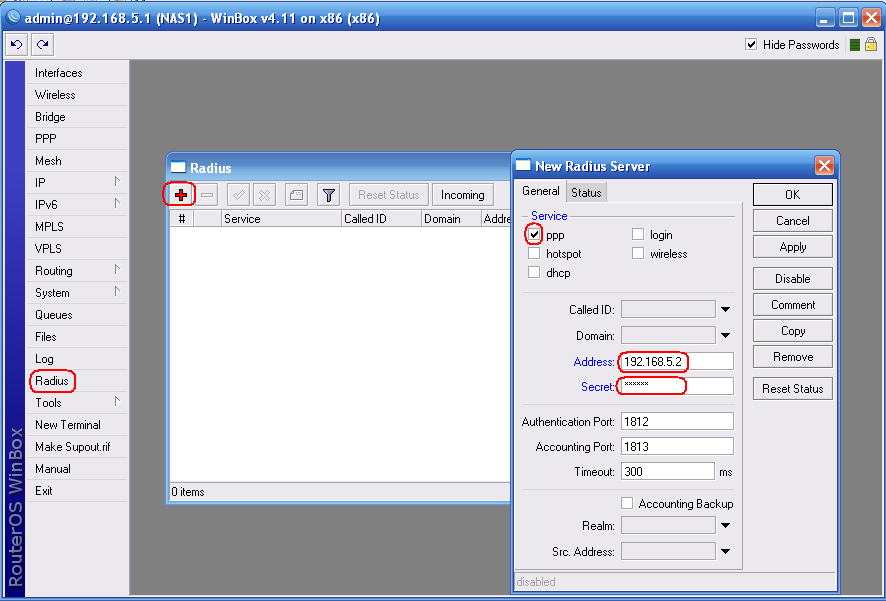Click the padlock icon at top right
Screen dimensions: 886x601
[x=871, y=44]
